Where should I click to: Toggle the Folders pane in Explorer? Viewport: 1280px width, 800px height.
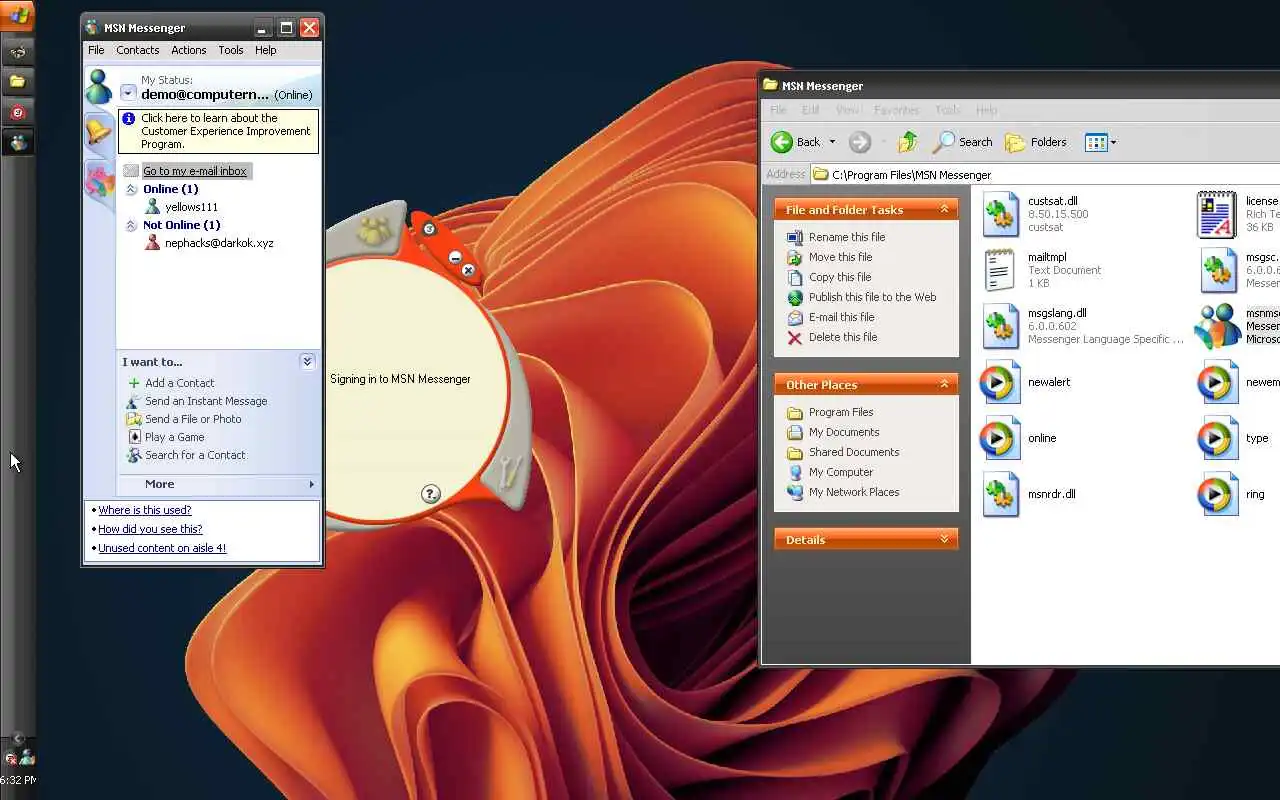tap(1036, 142)
